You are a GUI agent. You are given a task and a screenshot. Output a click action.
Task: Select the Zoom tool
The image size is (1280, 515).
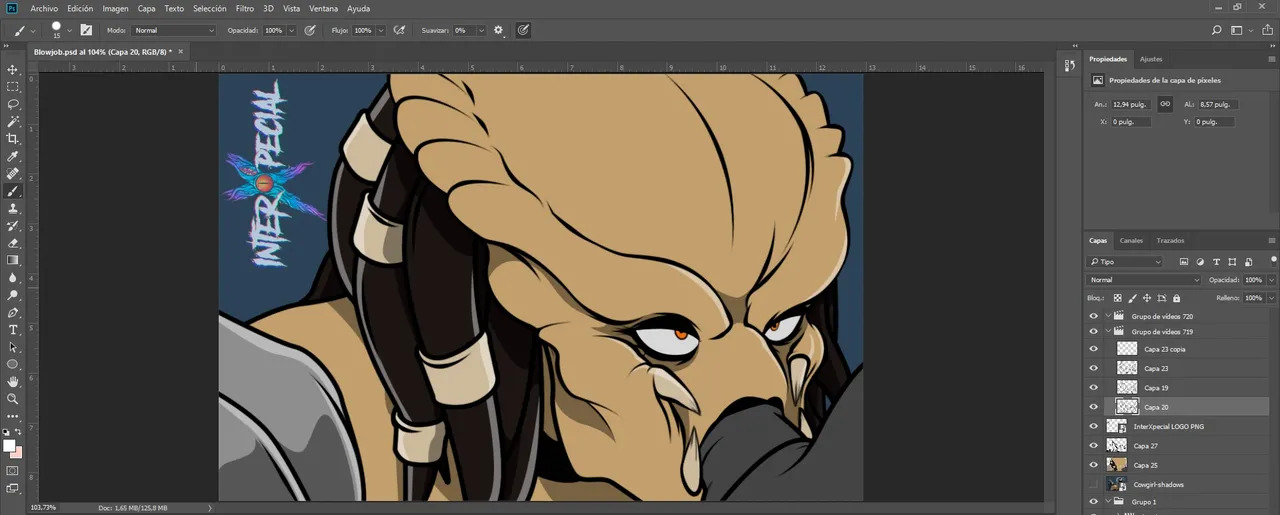[13, 399]
